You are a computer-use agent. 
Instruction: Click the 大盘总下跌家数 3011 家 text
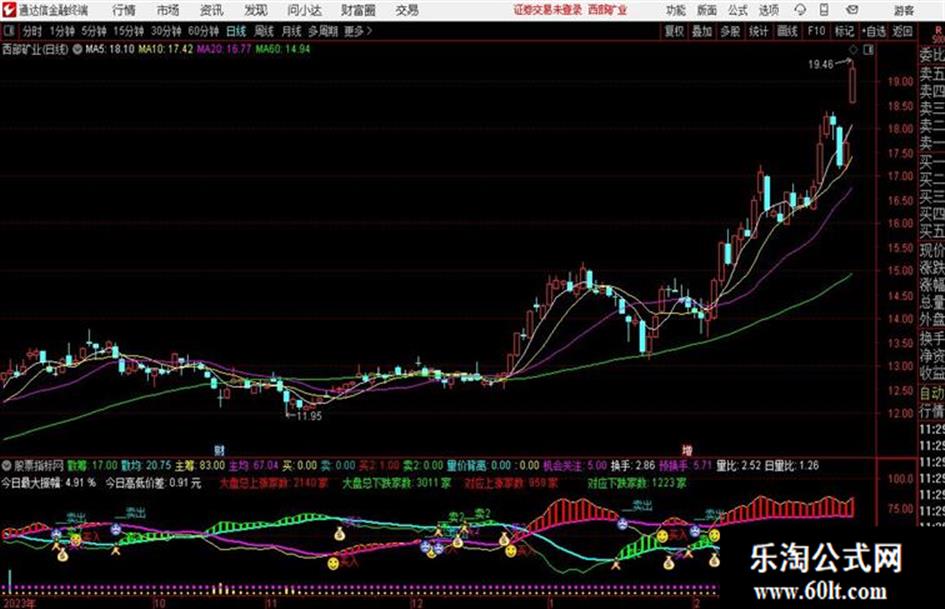[397, 483]
